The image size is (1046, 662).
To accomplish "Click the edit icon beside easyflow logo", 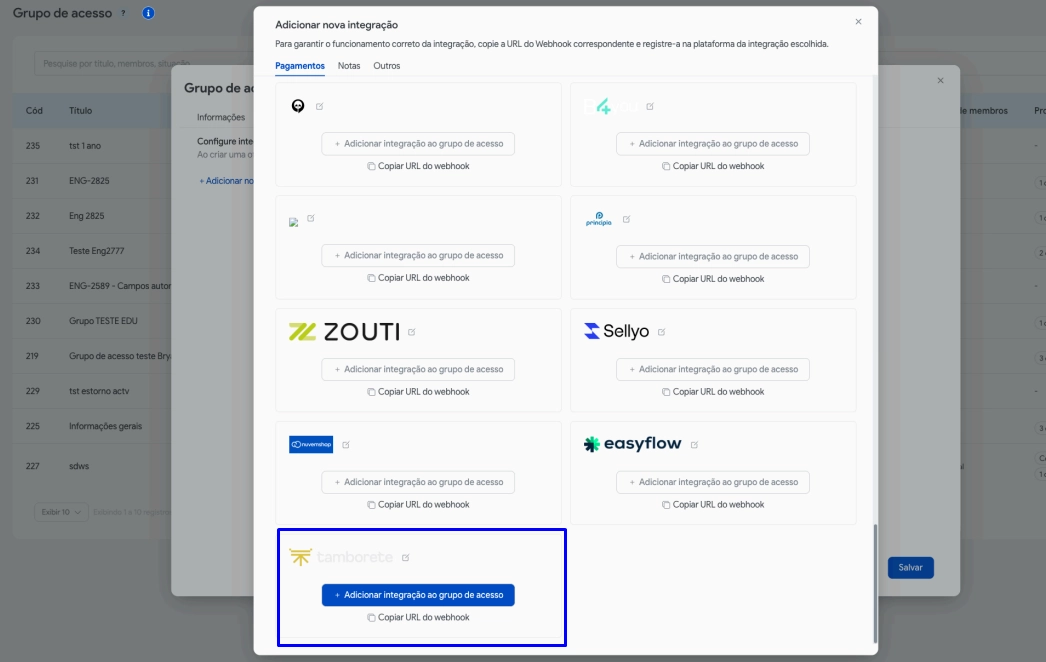I will pyautogui.click(x=694, y=445).
